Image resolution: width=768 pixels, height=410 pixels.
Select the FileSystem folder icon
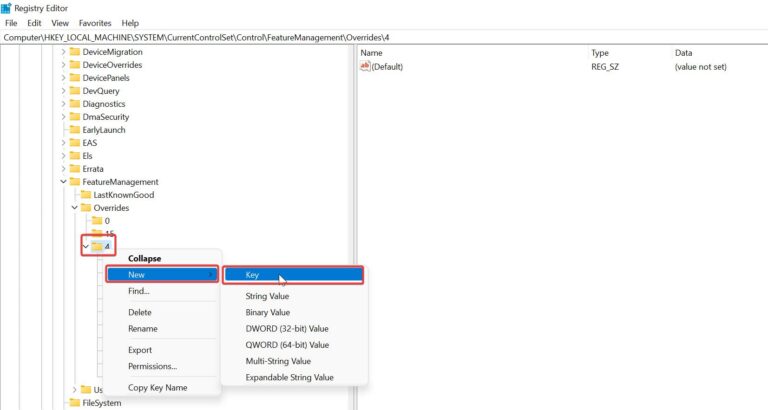(74, 403)
